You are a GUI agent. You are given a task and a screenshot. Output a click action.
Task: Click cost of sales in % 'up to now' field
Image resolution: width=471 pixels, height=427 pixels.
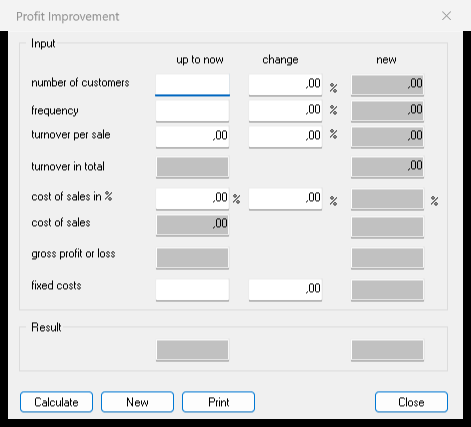(192, 199)
